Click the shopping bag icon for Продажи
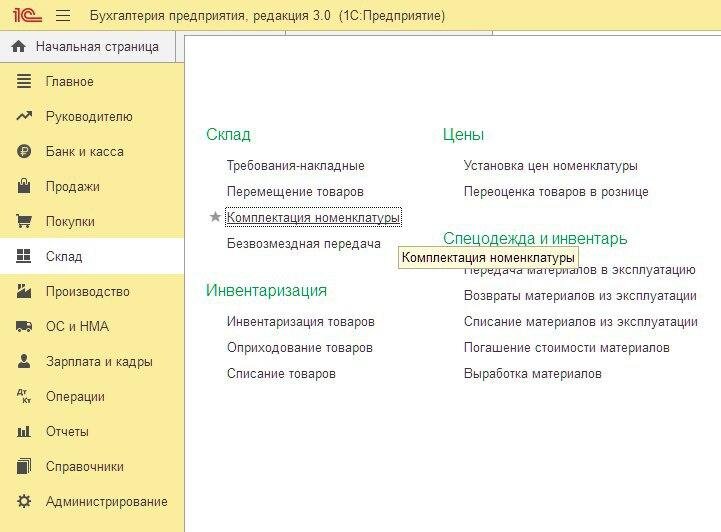This screenshot has height=532, width=721. [24, 186]
